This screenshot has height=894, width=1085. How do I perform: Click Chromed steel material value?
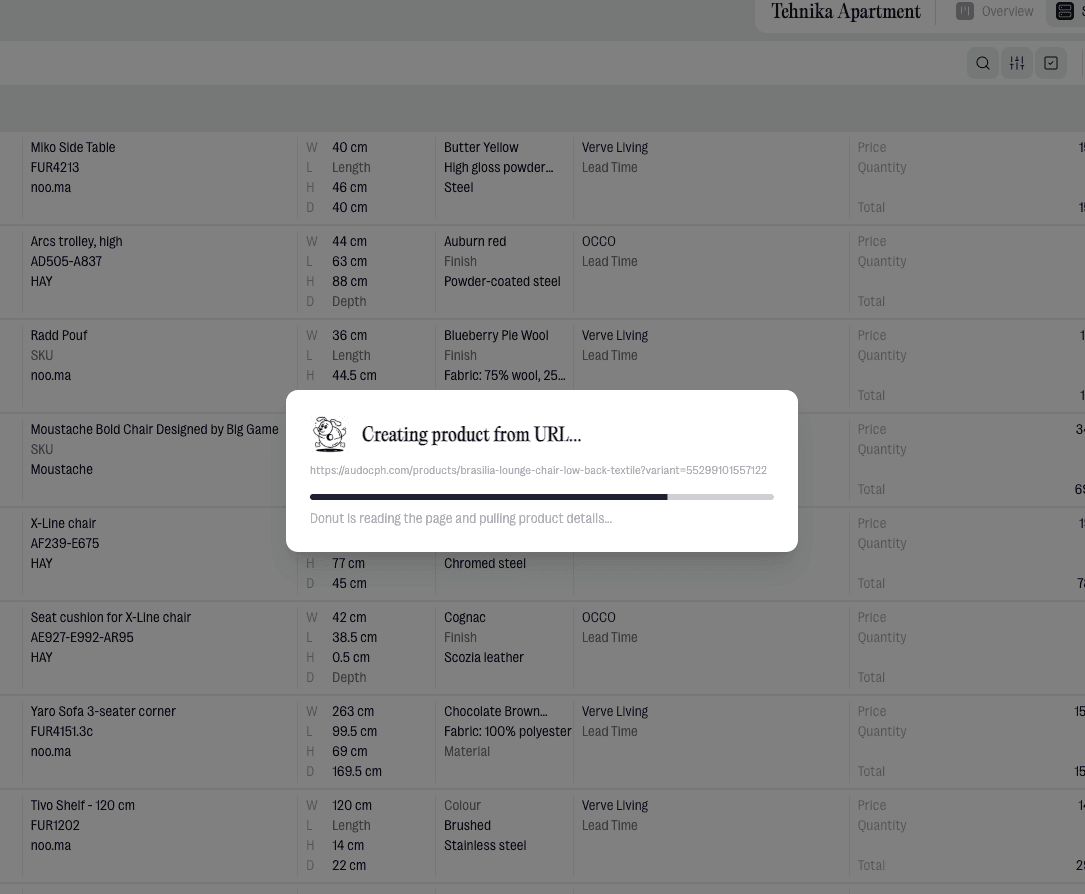pos(484,564)
